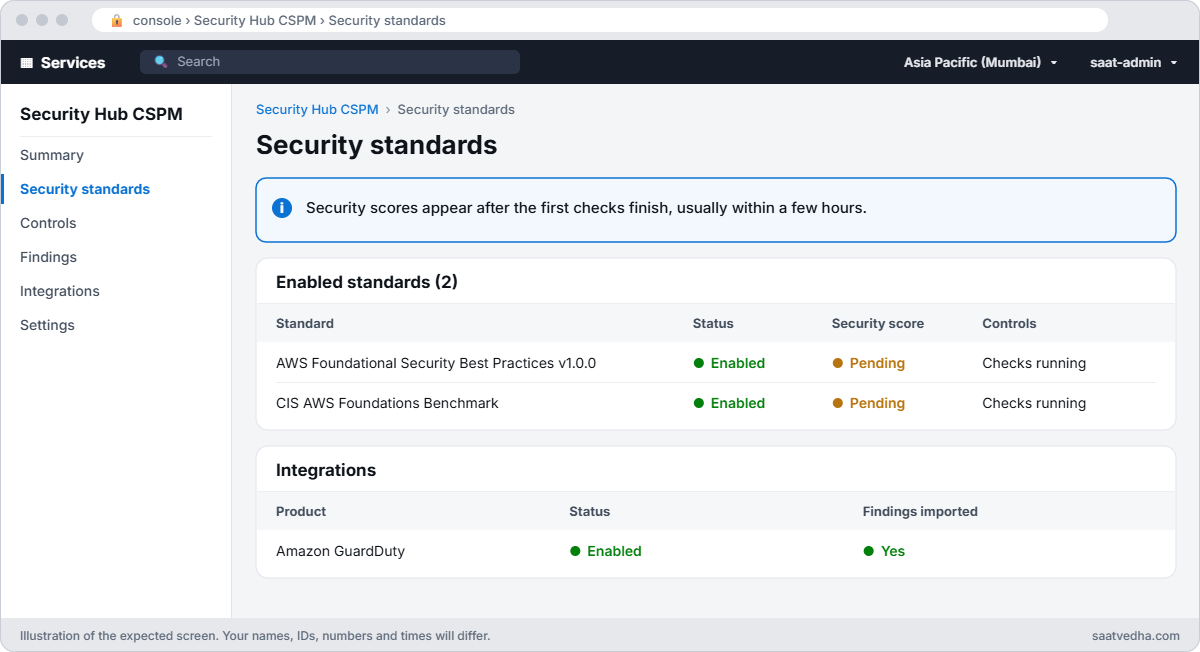Click the security scores info banner text
Screen dimensions: 1200x652
(x=586, y=208)
